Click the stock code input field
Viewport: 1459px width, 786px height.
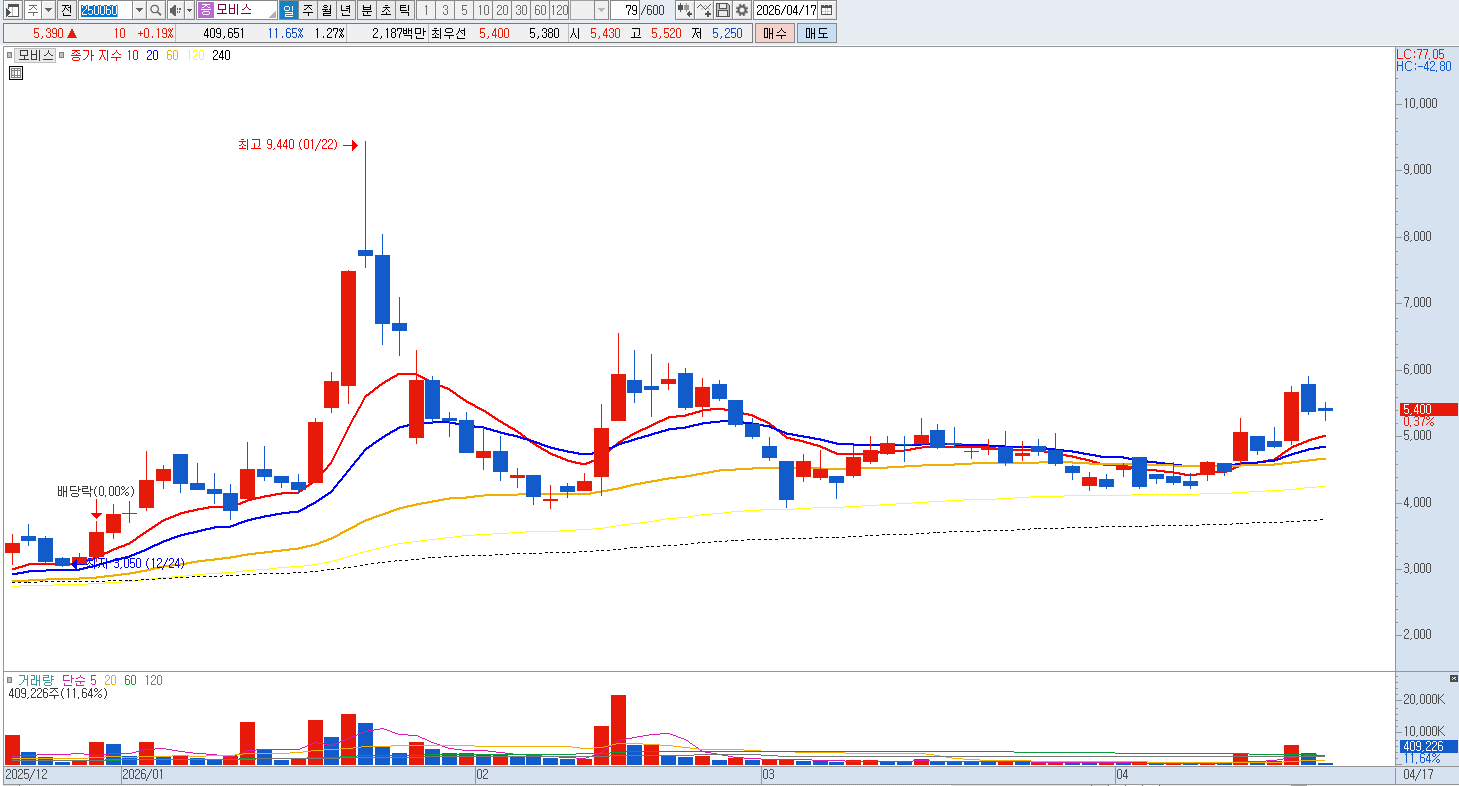pyautogui.click(x=105, y=10)
